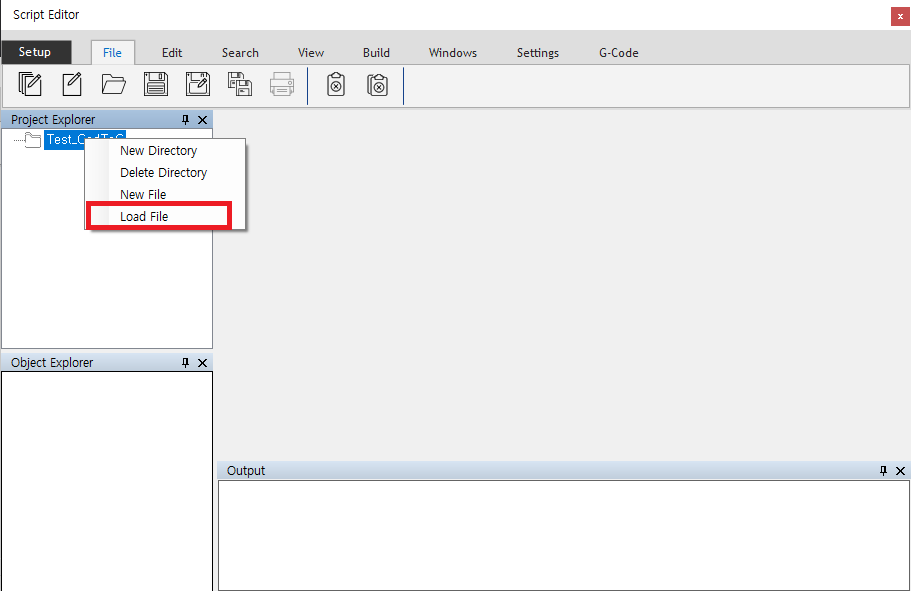Click the Save All double-floppy icon
Image resolution: width=911 pixels, height=591 pixels.
(x=240, y=85)
